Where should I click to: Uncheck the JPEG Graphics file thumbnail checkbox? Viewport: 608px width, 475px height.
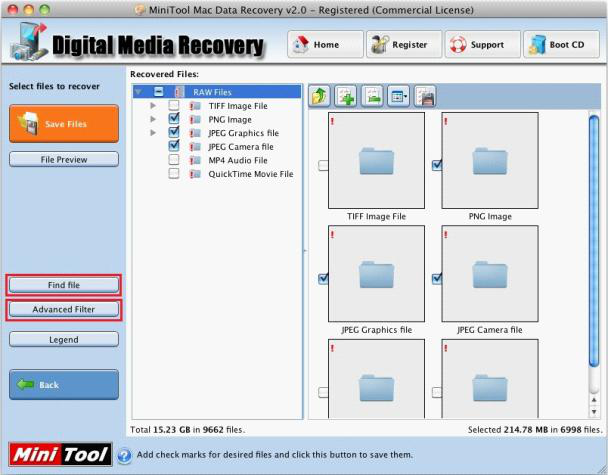pos(323,278)
